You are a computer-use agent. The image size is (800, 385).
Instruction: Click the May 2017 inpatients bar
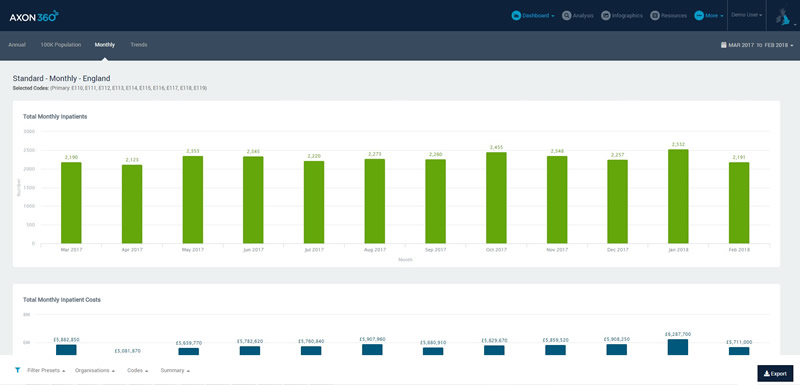193,200
